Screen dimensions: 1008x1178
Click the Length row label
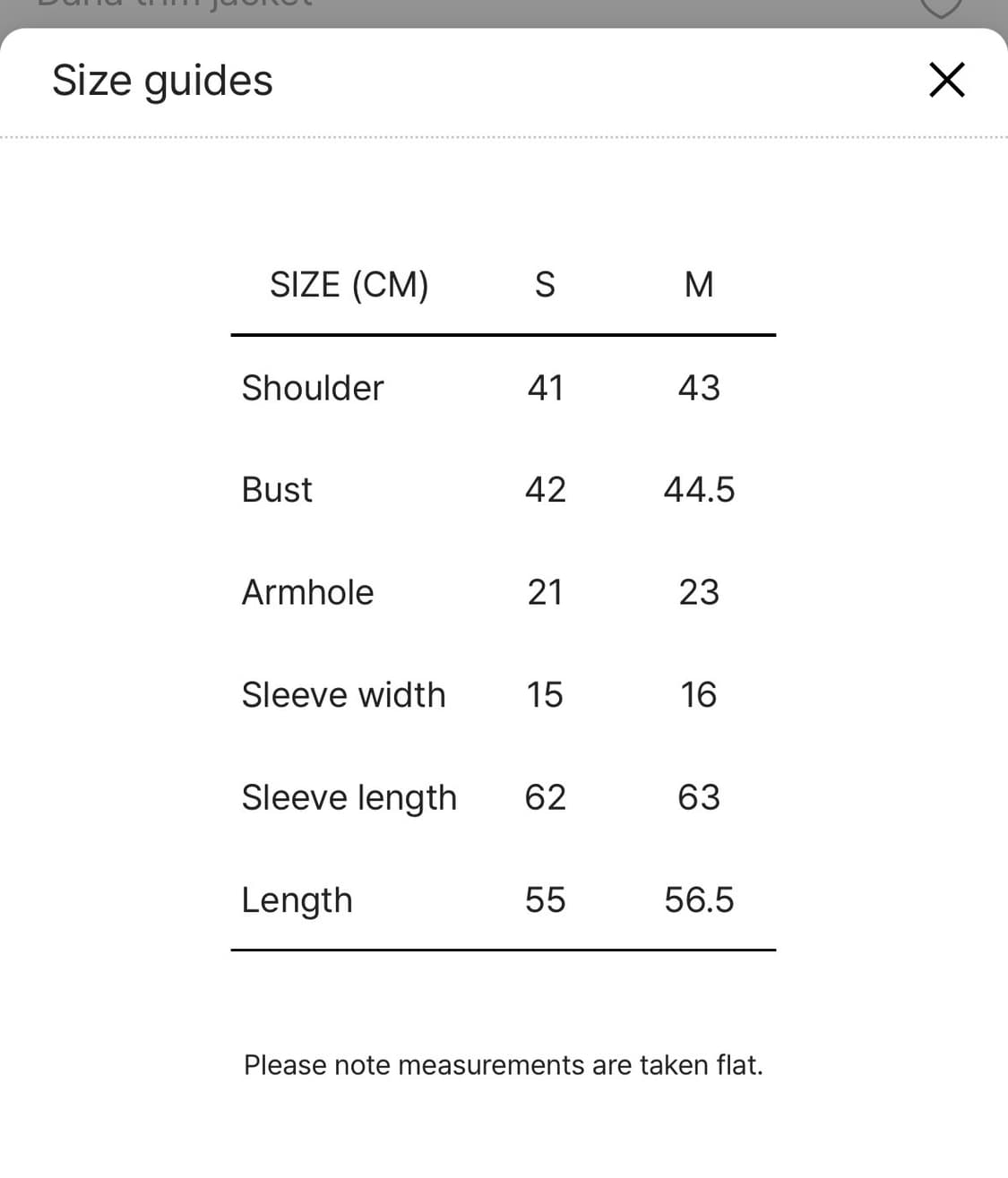297,900
